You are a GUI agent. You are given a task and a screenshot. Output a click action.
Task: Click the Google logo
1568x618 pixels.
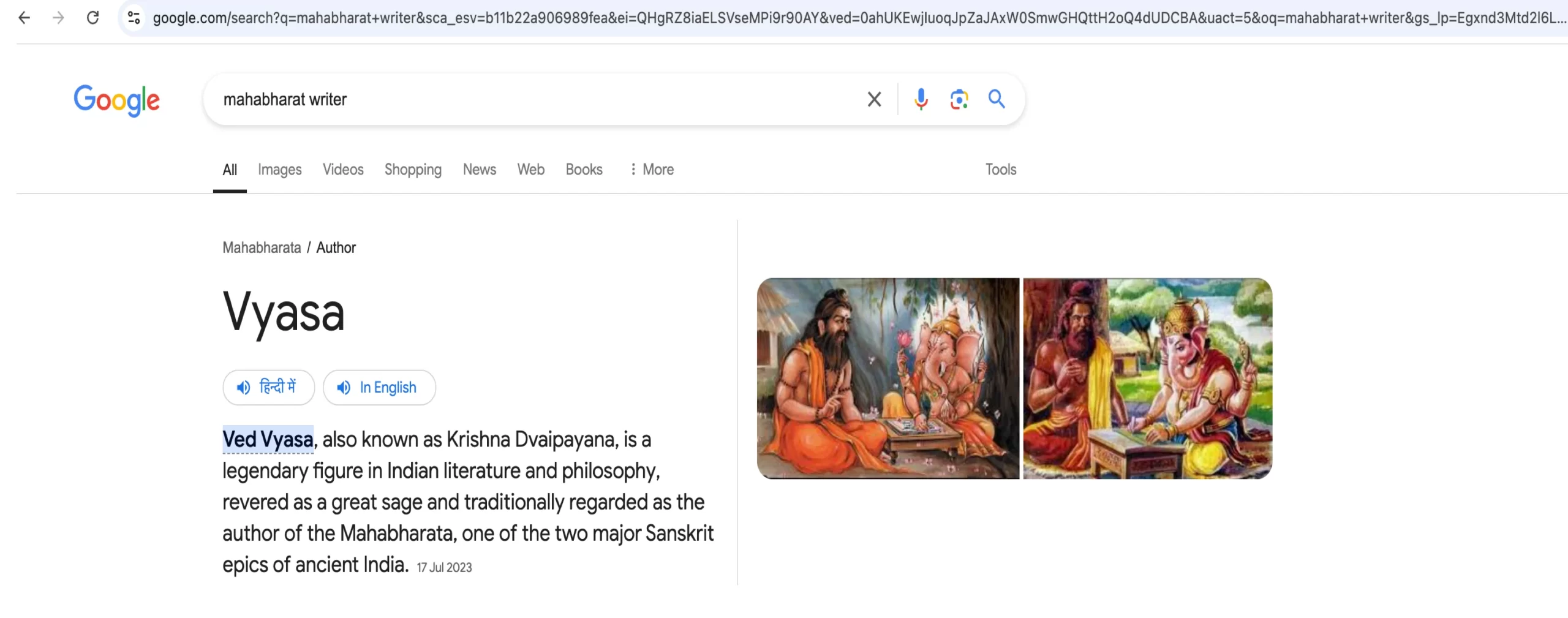(x=116, y=100)
